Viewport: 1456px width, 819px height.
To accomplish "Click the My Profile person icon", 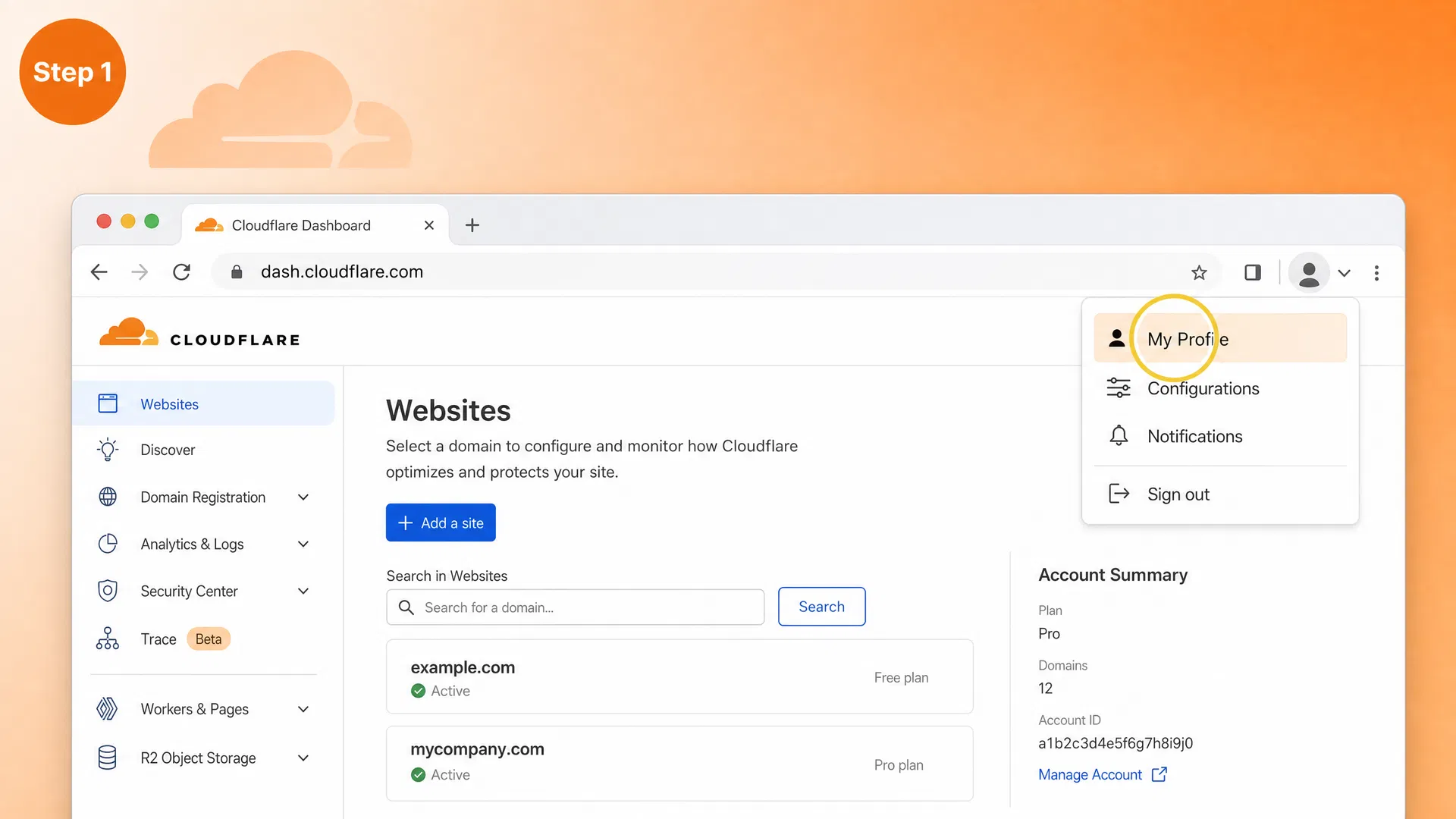I will 1116,338.
